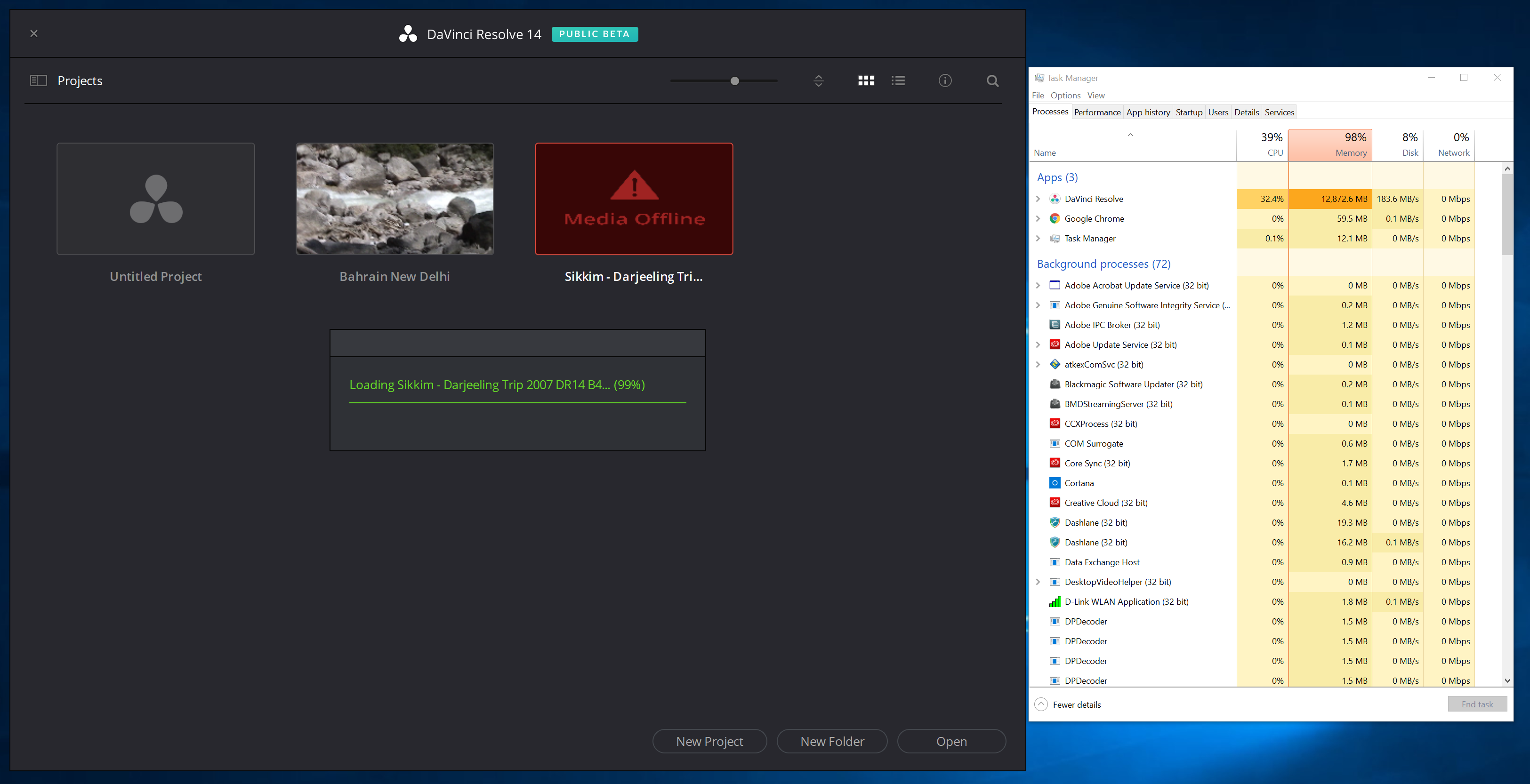Click the atkexComSvc process icon
This screenshot has height=784, width=1530.
(1054, 364)
